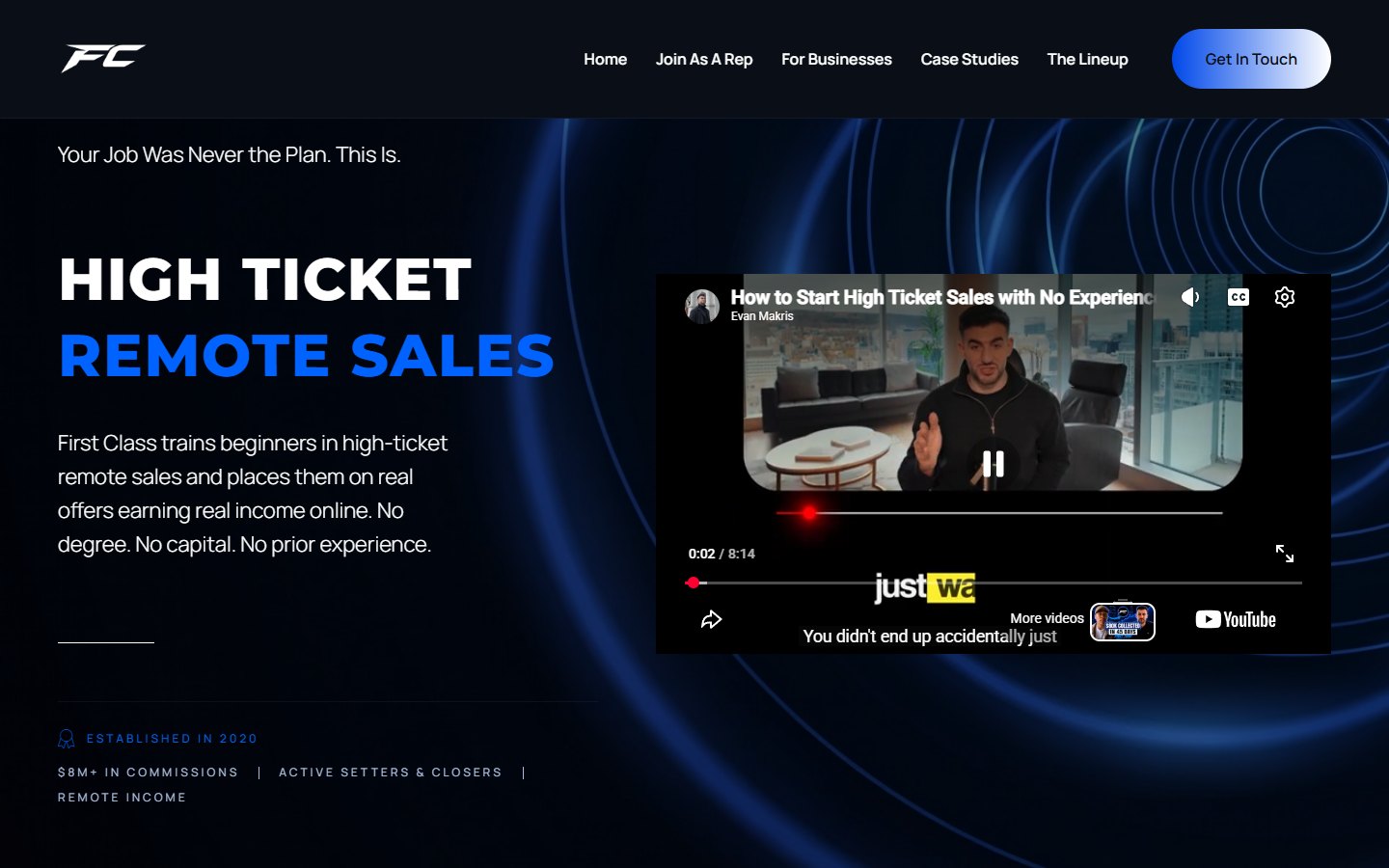
Task: Click the caption "You didn't end up accidentally just"
Action: pos(930,637)
